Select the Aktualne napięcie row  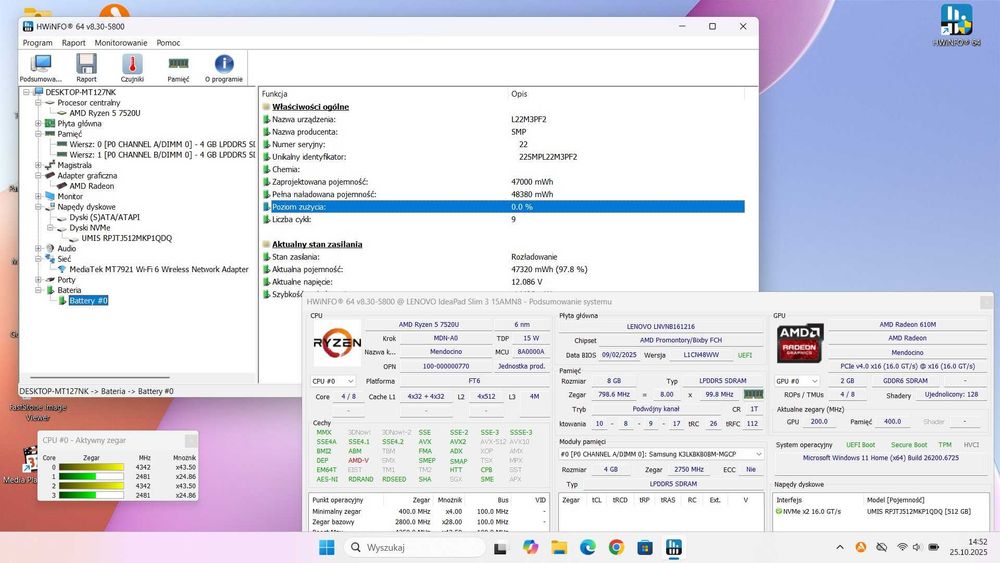coord(503,282)
